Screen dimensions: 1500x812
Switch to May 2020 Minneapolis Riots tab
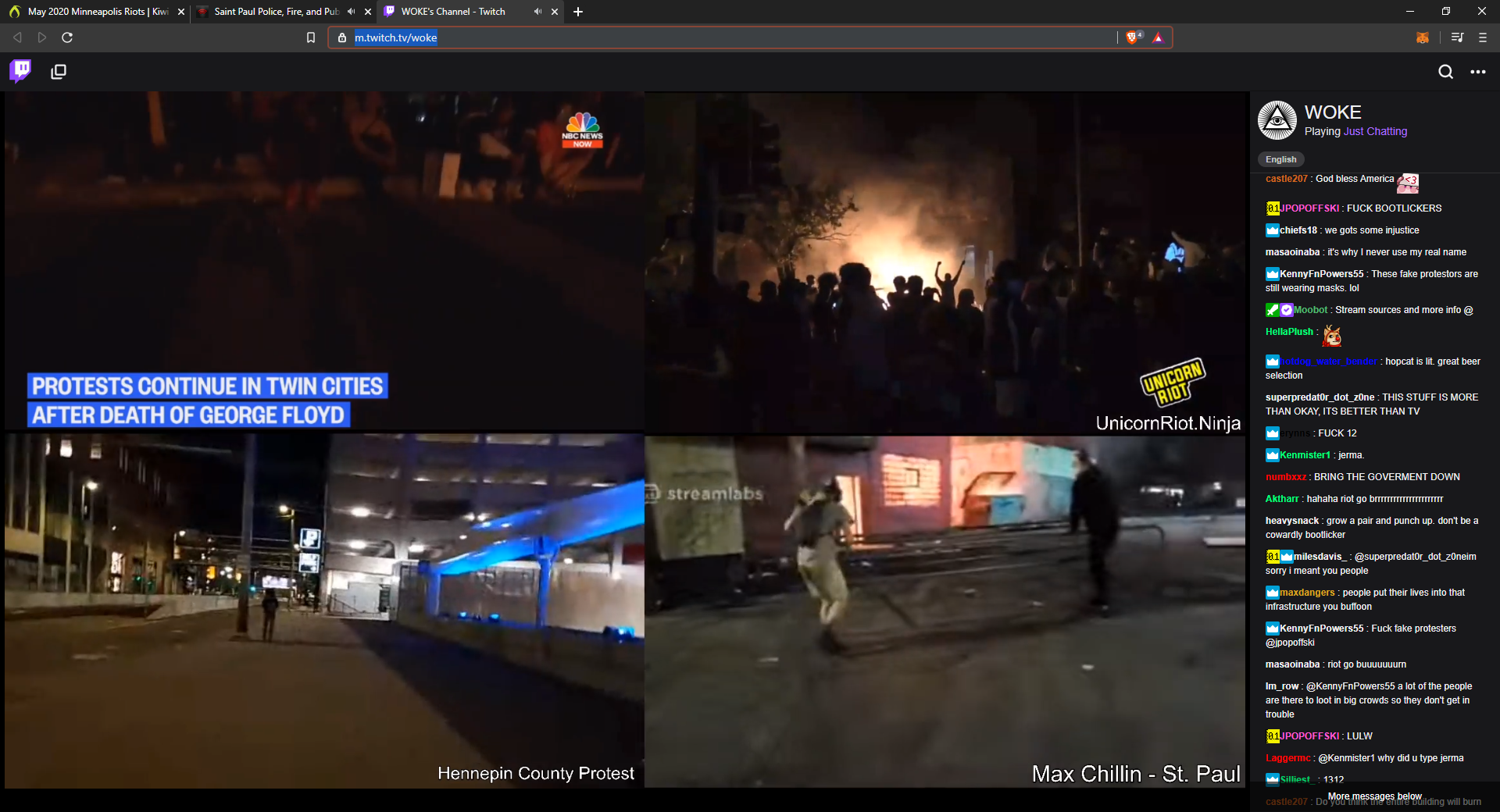point(95,12)
